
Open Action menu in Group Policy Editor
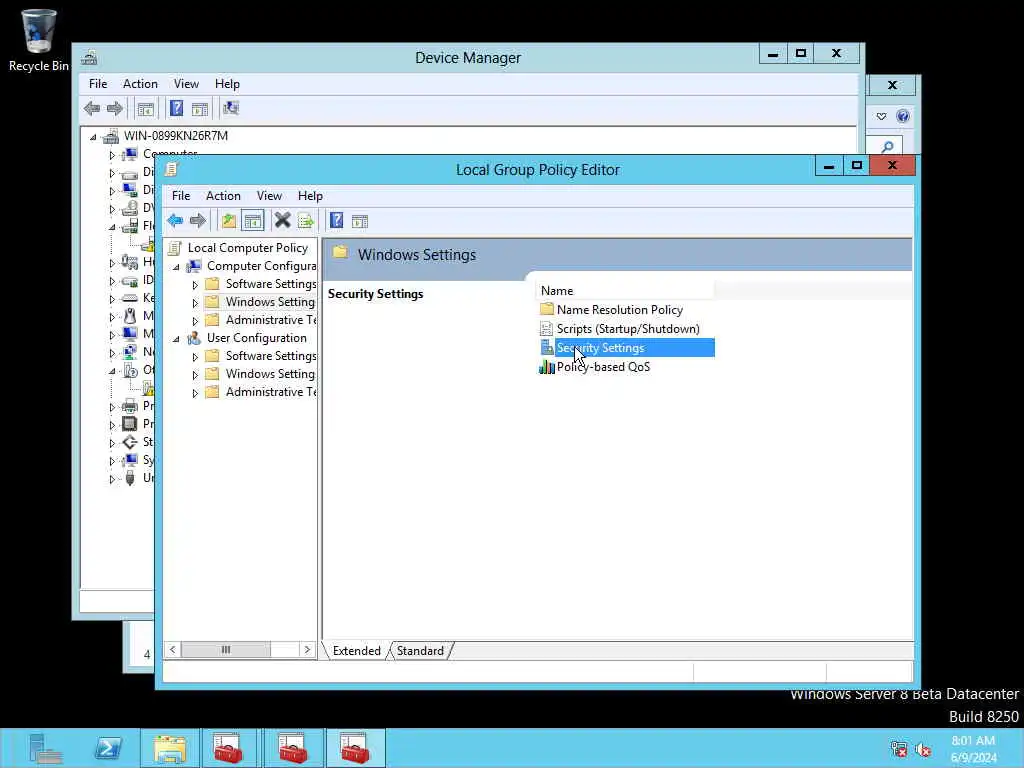coord(223,196)
